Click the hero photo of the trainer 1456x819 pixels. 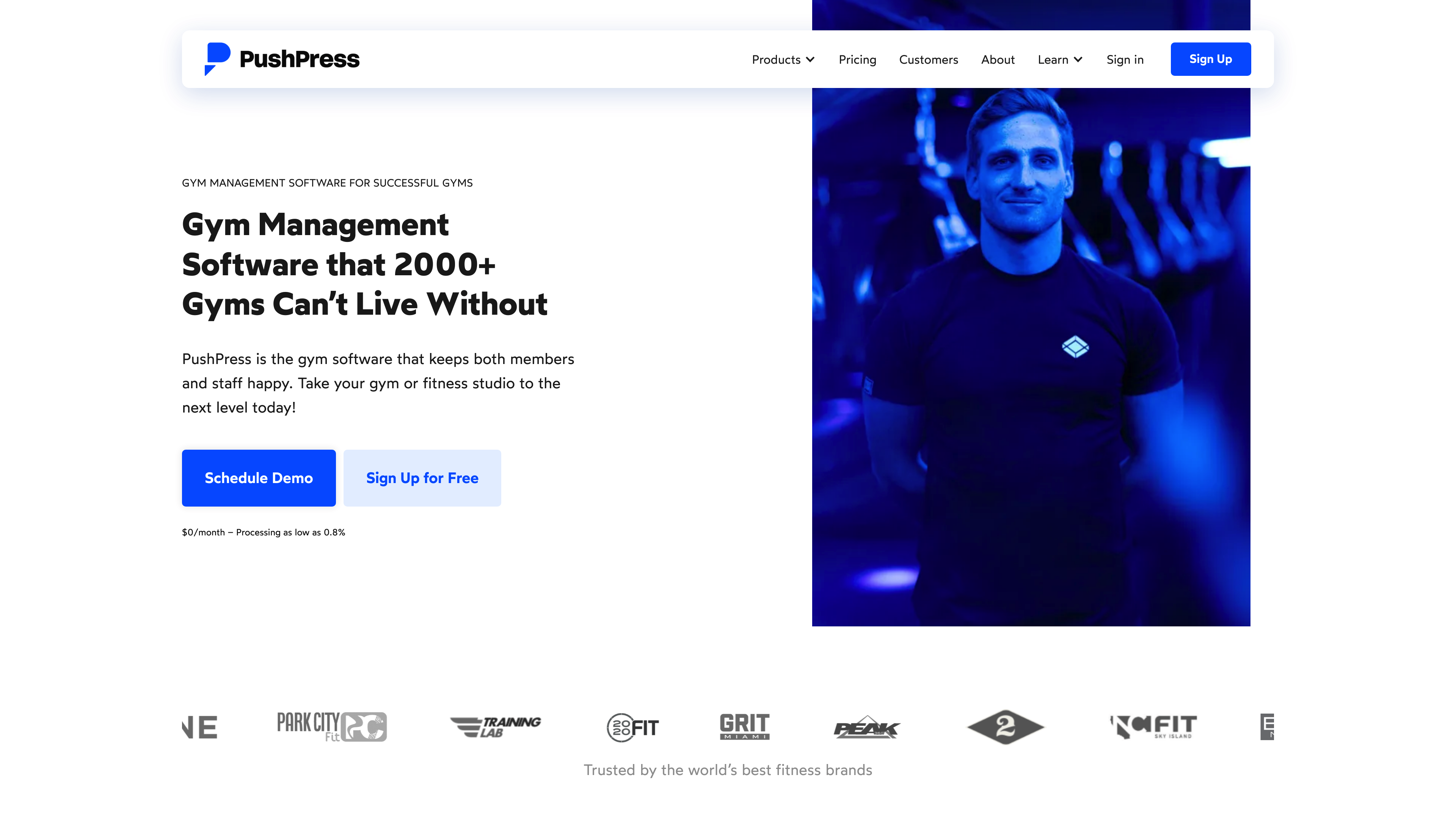[x=1031, y=356]
